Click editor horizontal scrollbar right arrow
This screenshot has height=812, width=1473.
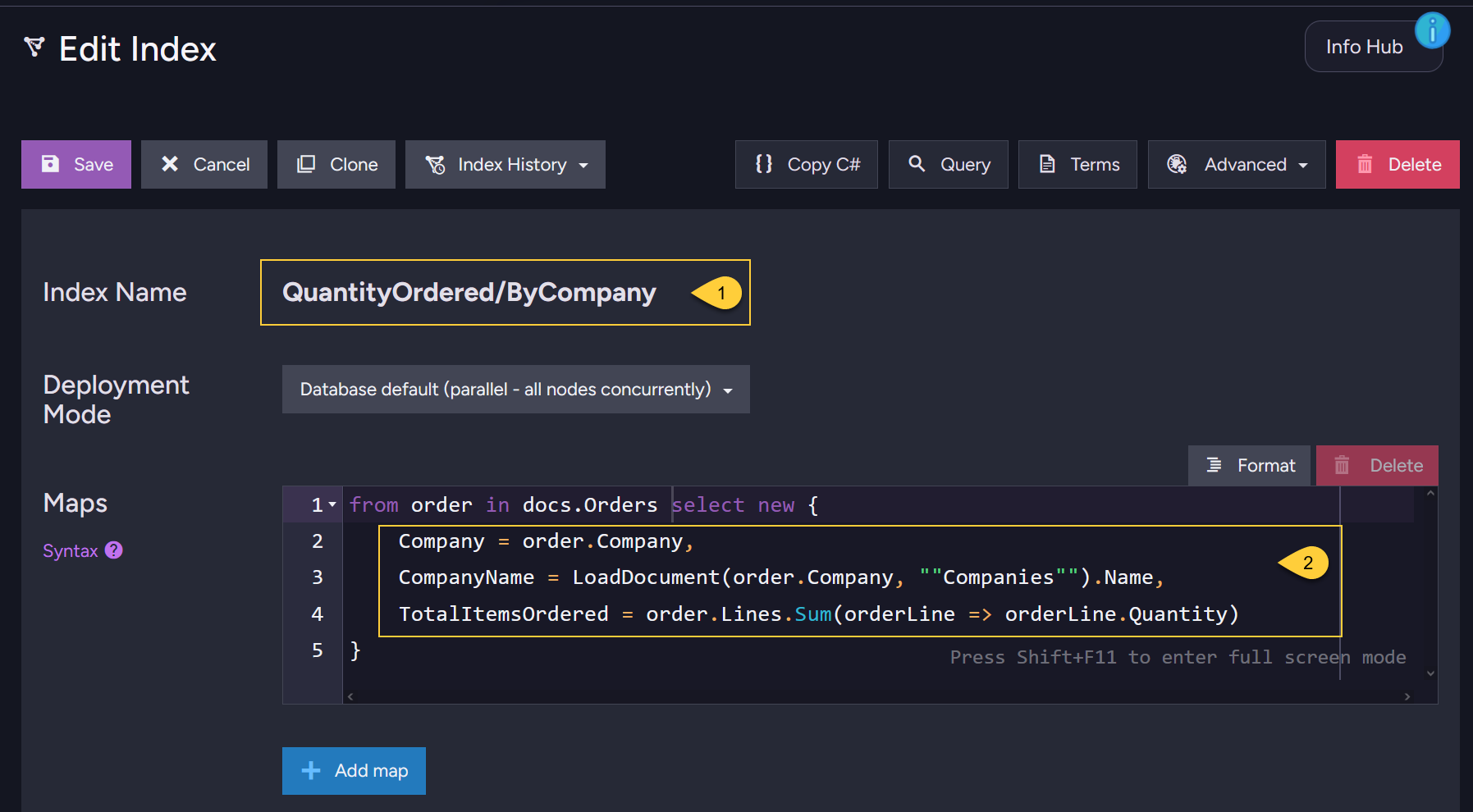pos(1407,696)
